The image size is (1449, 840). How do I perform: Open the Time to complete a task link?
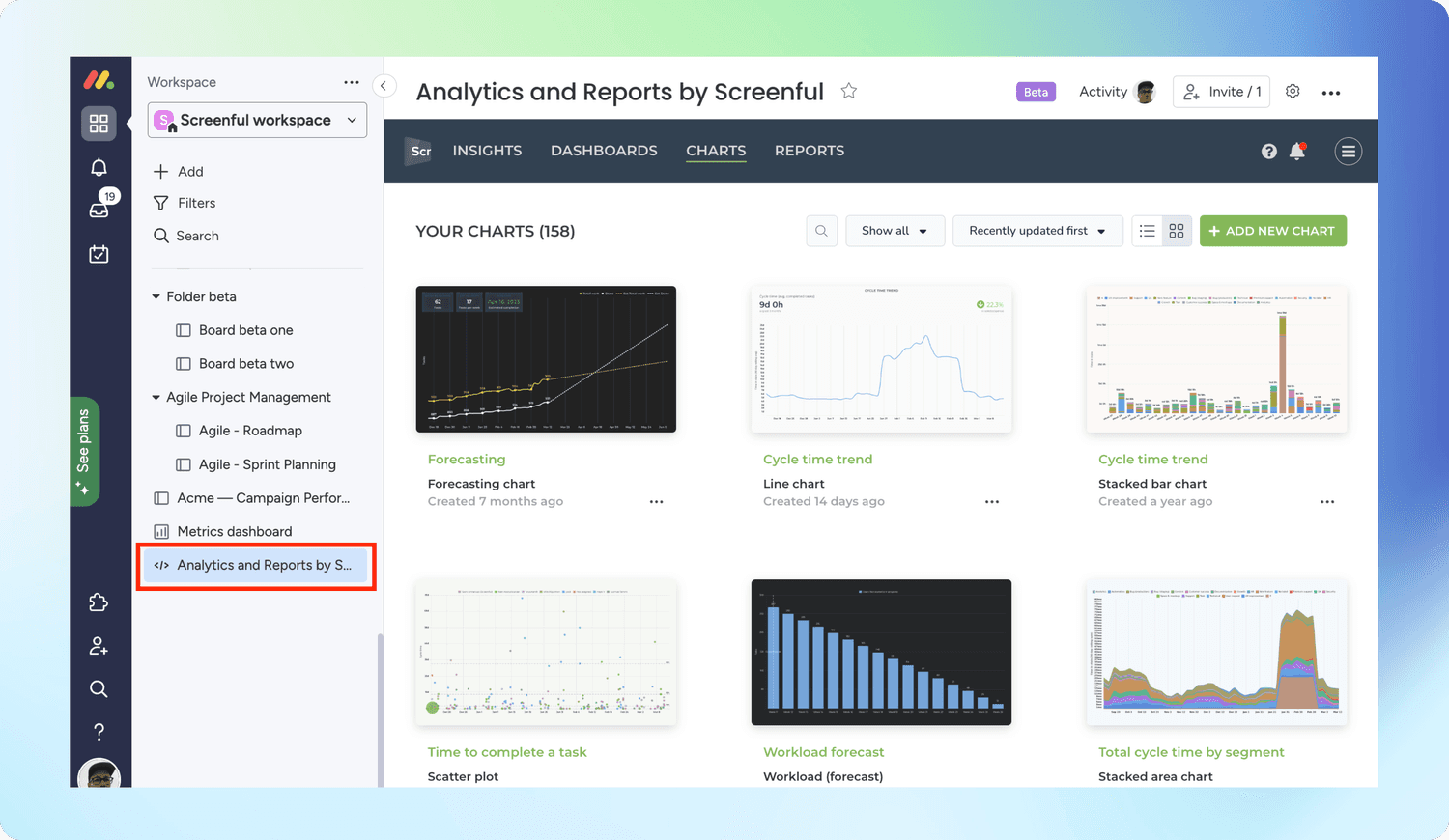click(507, 752)
